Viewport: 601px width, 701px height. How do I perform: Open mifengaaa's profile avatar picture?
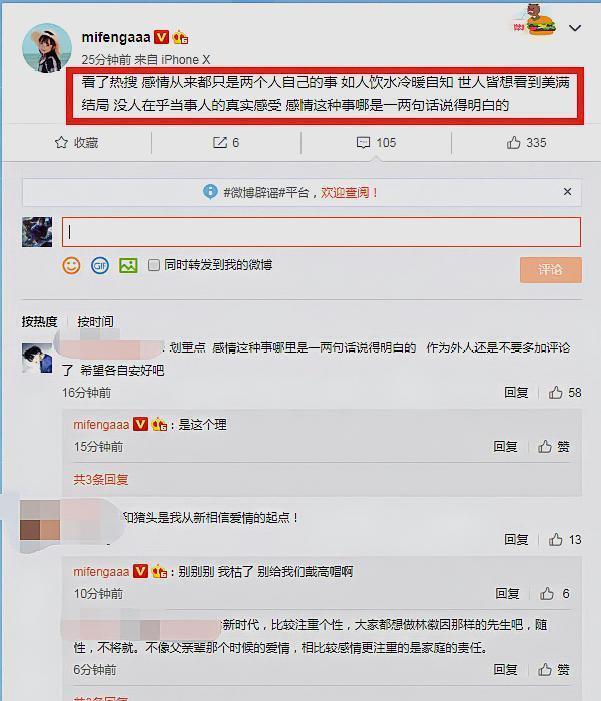tap(47, 48)
